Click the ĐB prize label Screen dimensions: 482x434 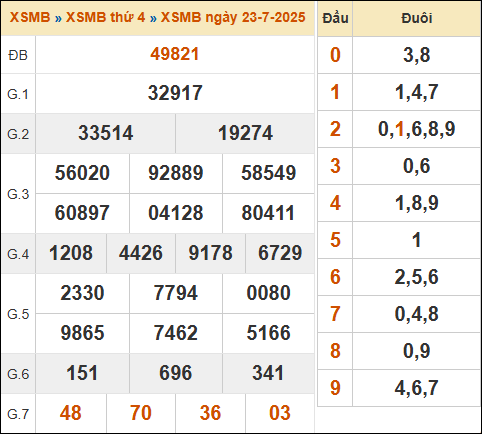click(18, 55)
